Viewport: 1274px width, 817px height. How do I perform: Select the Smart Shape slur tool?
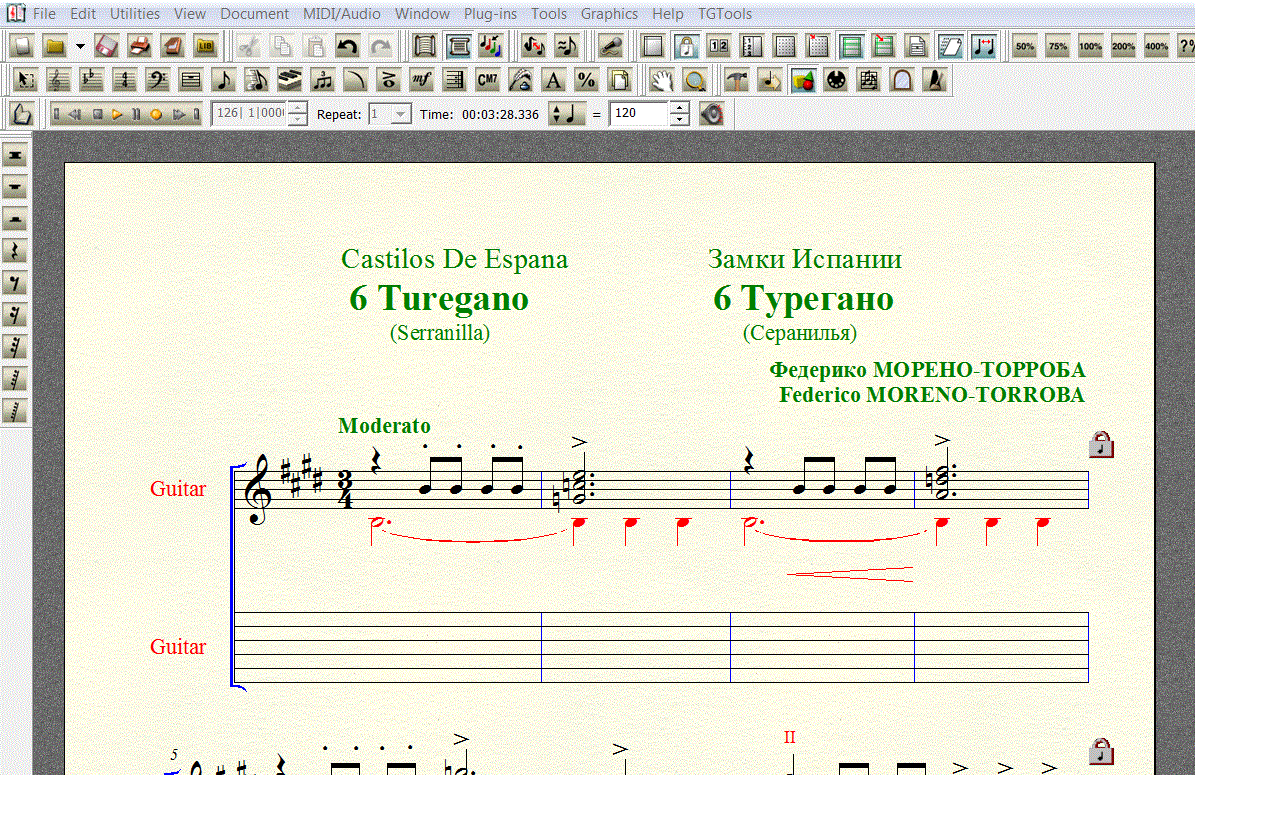[355, 80]
